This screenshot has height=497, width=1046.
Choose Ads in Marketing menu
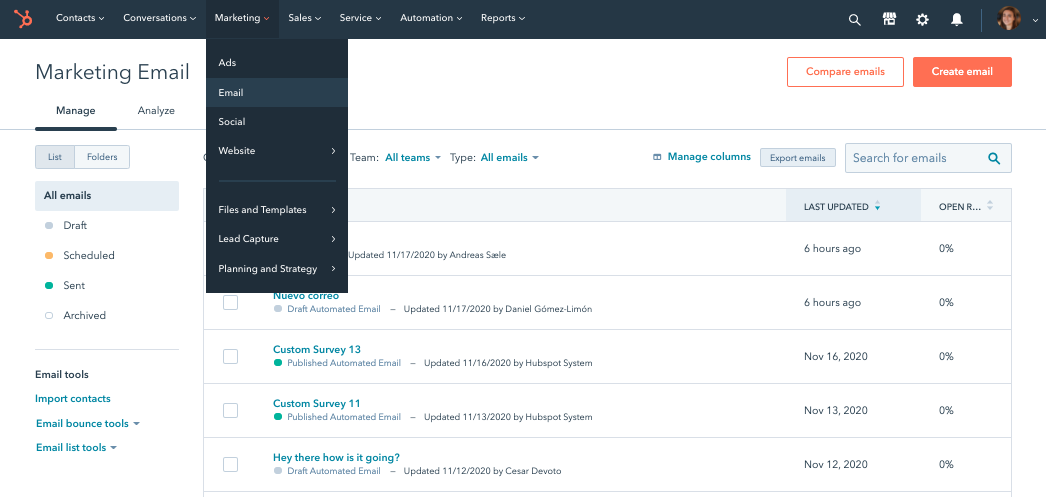tap(277, 63)
